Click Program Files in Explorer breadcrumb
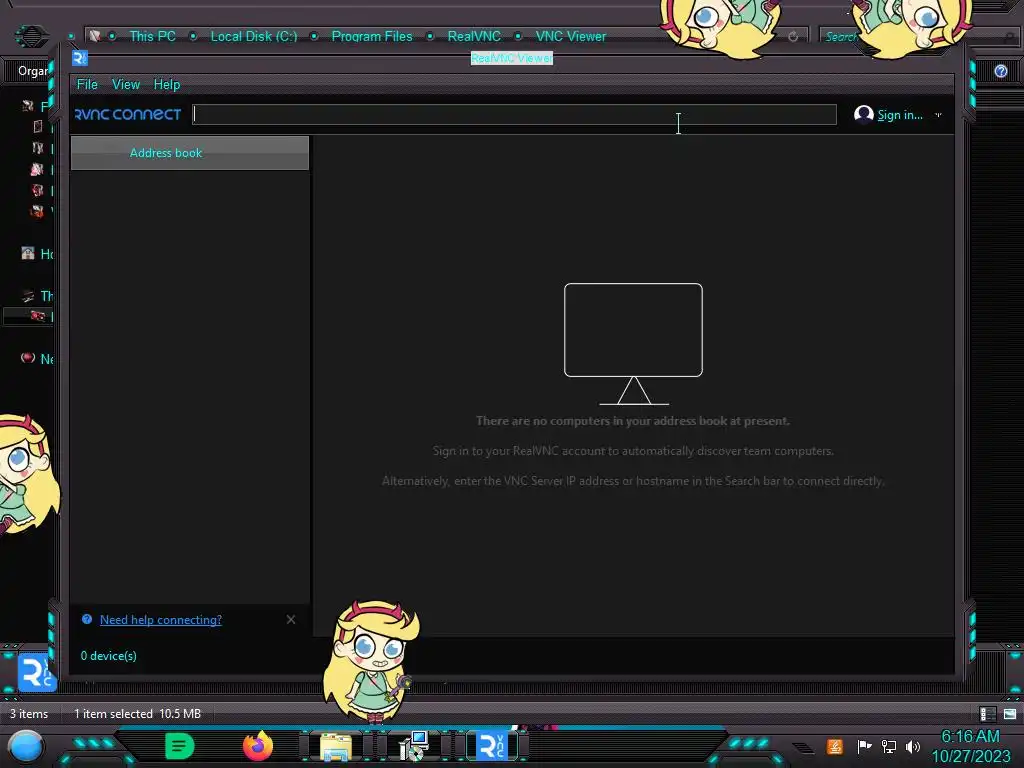The width and height of the screenshot is (1024, 768). (372, 37)
